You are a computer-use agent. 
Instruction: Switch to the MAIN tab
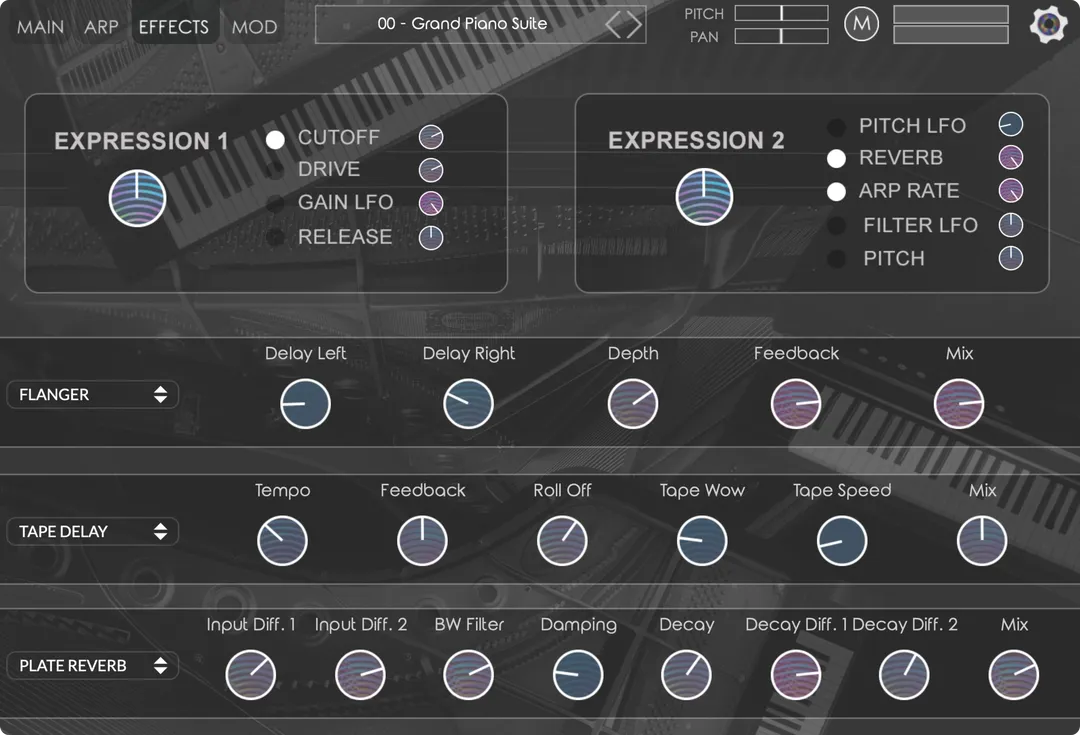(x=39, y=27)
